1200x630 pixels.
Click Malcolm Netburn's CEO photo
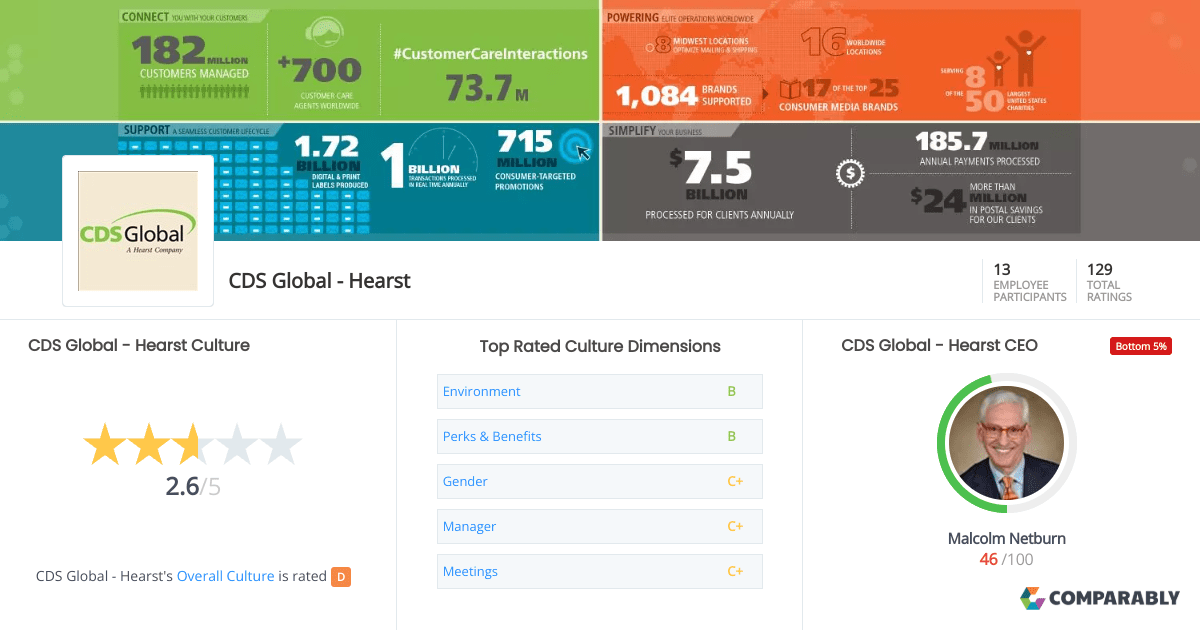tap(1006, 444)
